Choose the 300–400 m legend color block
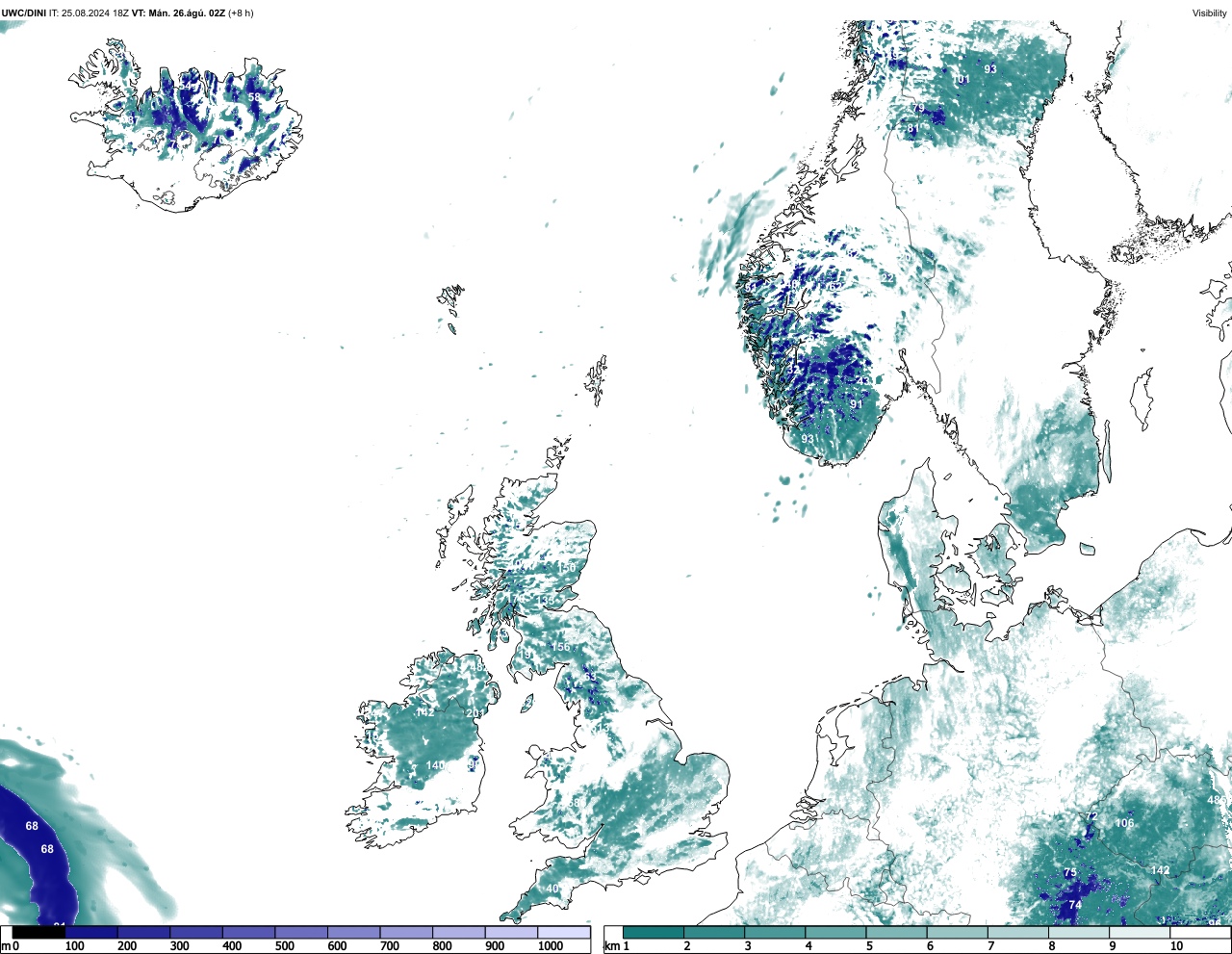This screenshot has width=1232, height=954. [196, 932]
